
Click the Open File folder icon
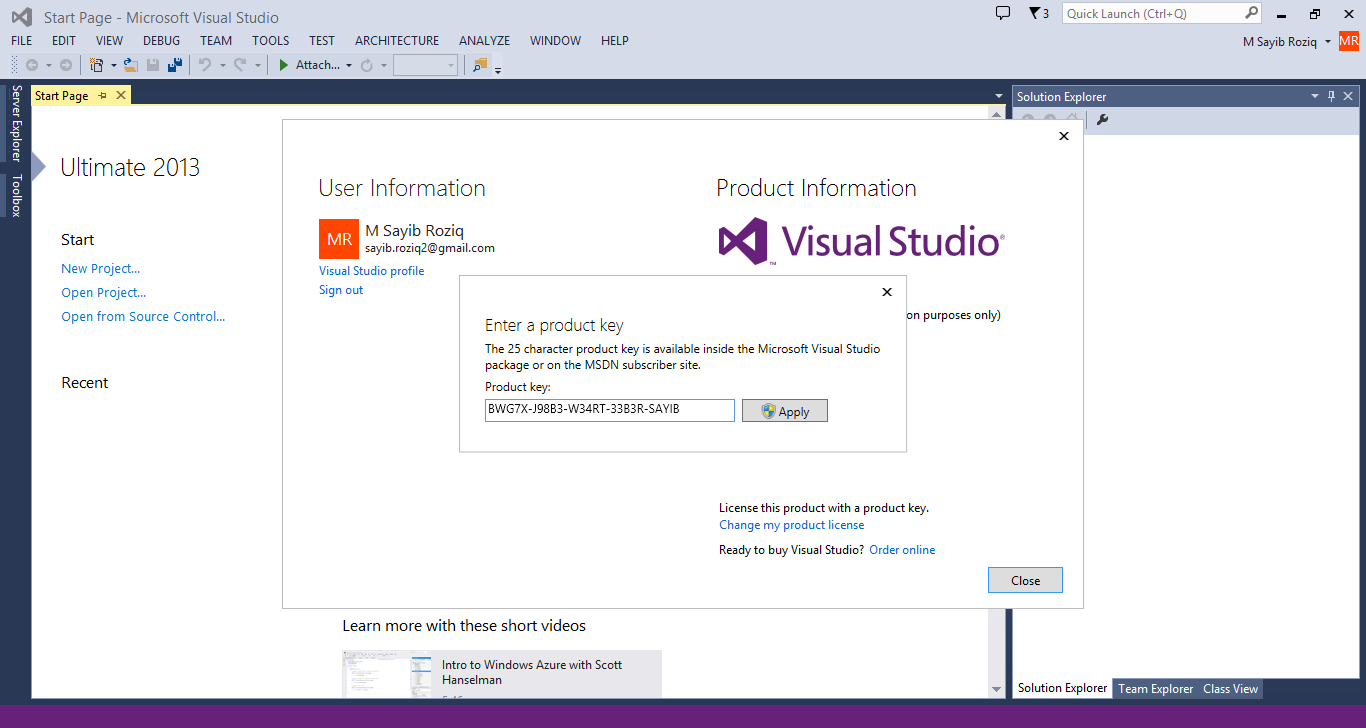click(x=131, y=65)
